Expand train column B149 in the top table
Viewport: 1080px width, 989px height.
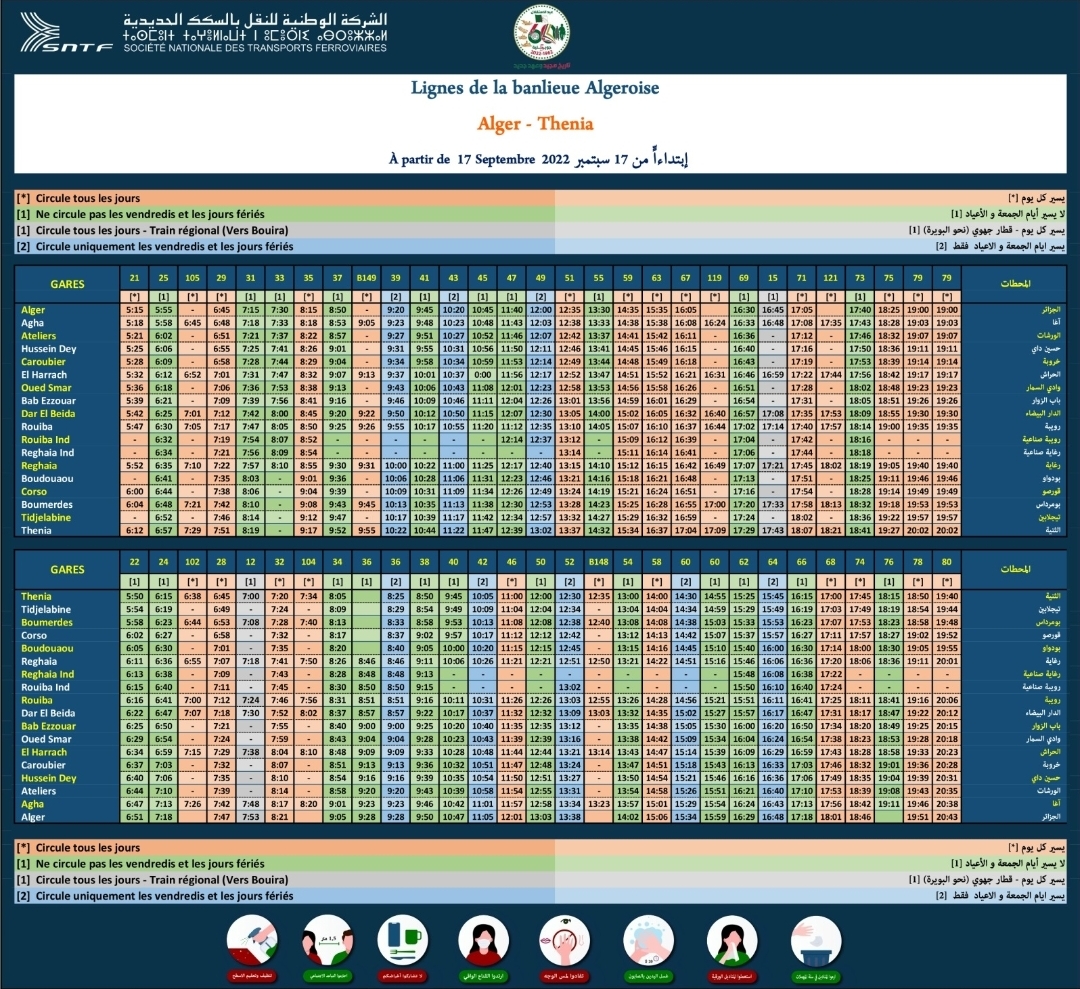(367, 279)
